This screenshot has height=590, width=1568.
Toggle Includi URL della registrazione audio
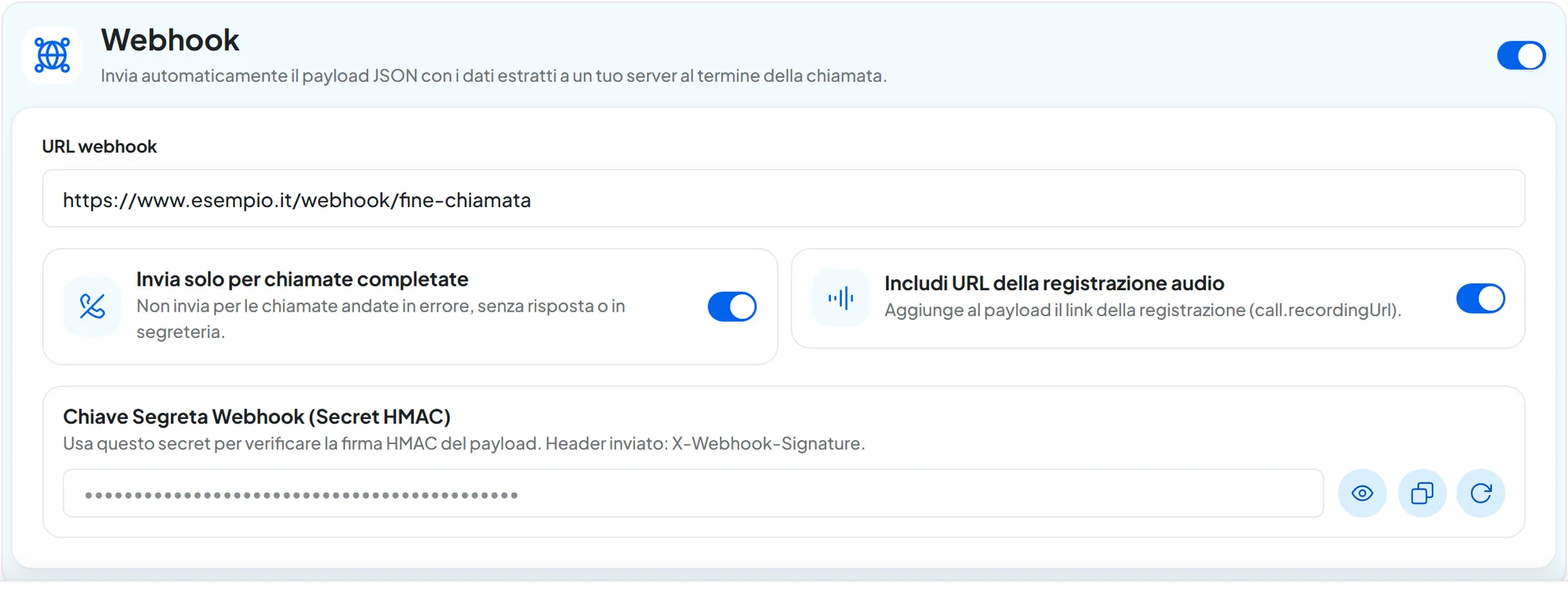click(1481, 298)
